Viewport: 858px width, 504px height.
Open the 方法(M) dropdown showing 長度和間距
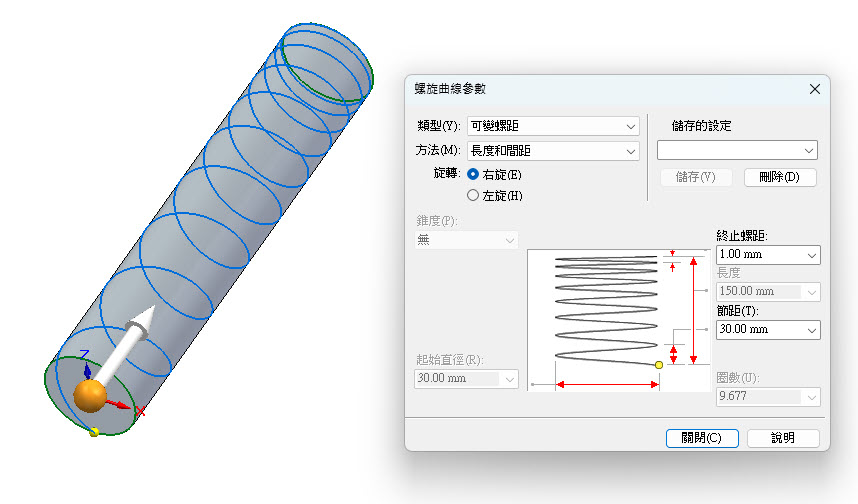pyautogui.click(x=553, y=150)
